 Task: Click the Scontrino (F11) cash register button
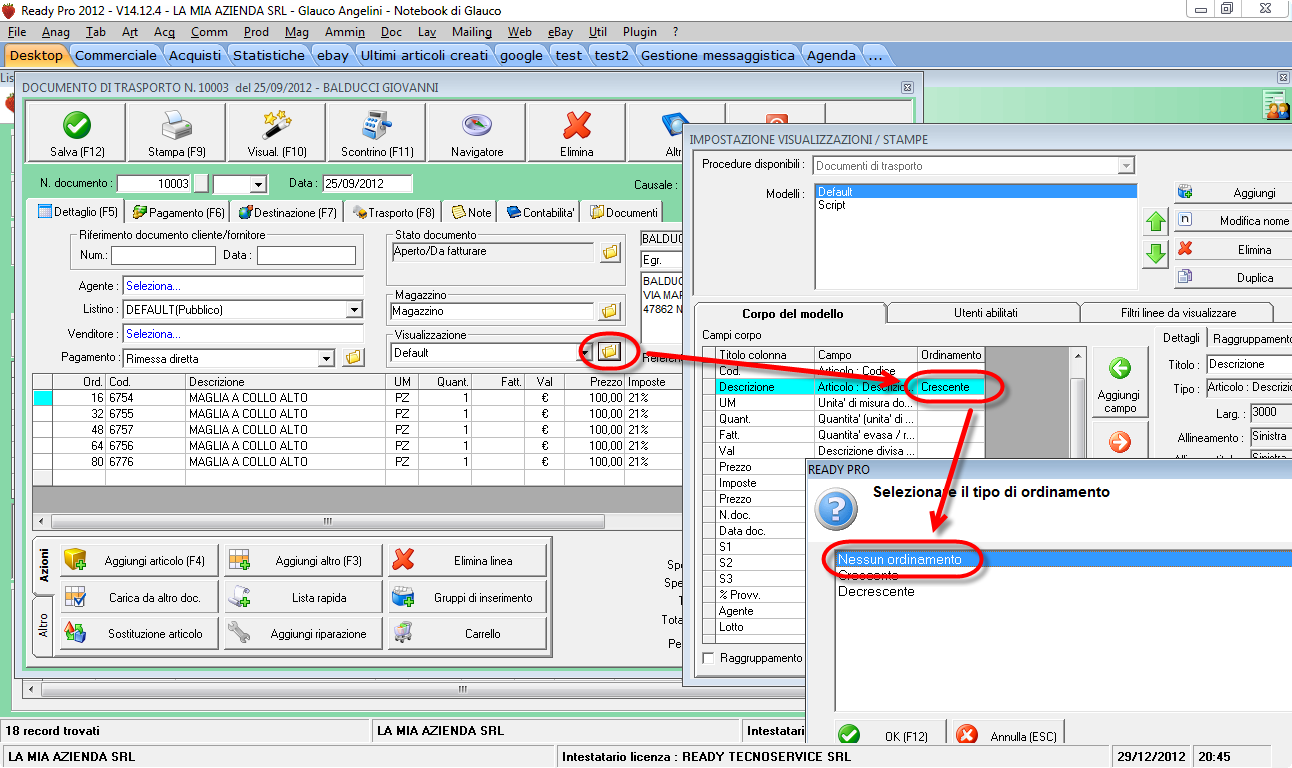[x=377, y=132]
